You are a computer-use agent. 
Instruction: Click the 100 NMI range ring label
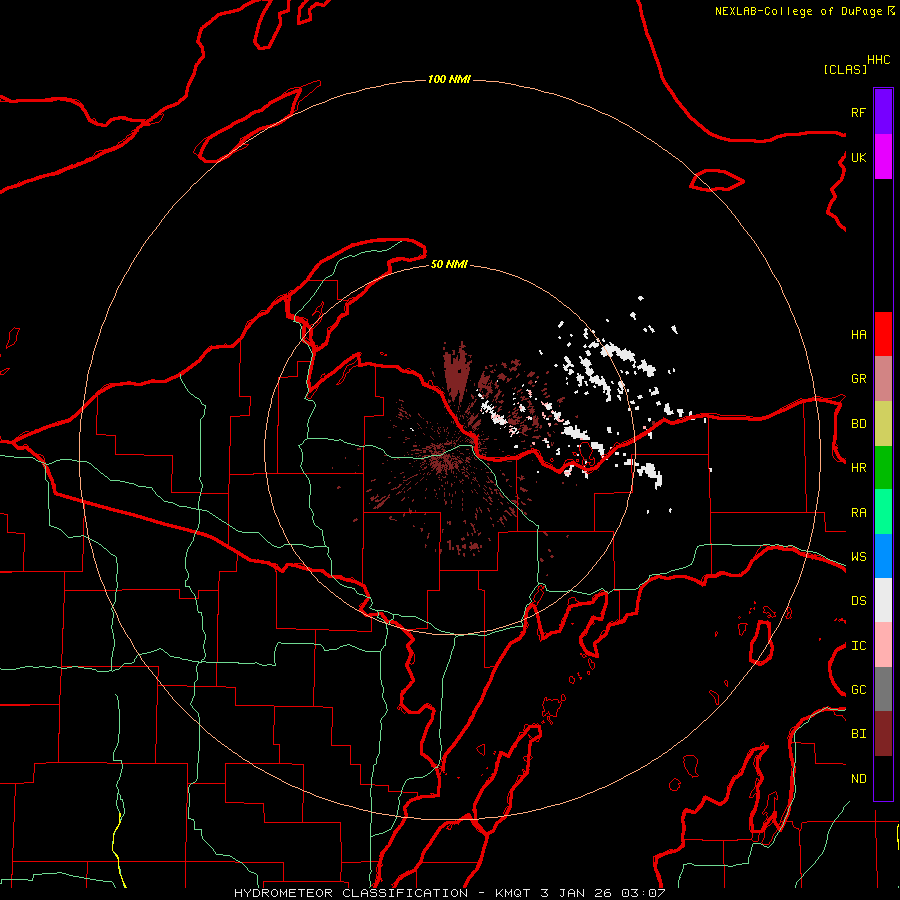pos(449,79)
